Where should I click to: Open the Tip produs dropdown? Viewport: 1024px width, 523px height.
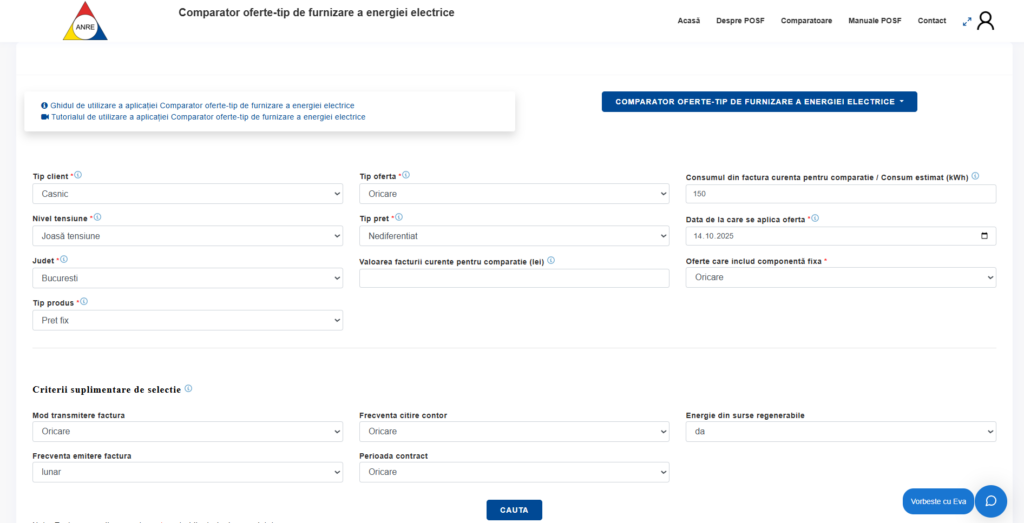click(188, 320)
